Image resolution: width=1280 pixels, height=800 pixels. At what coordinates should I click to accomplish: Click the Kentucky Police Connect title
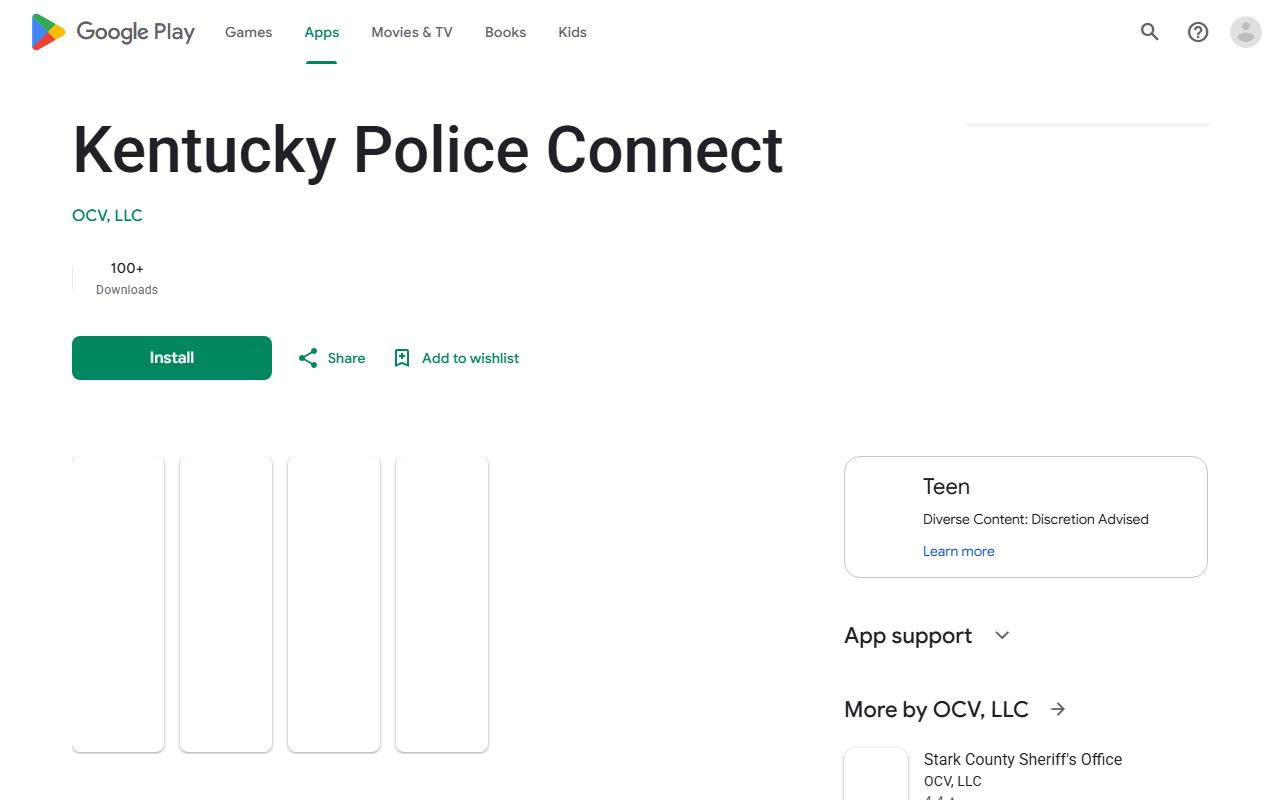[x=427, y=150]
